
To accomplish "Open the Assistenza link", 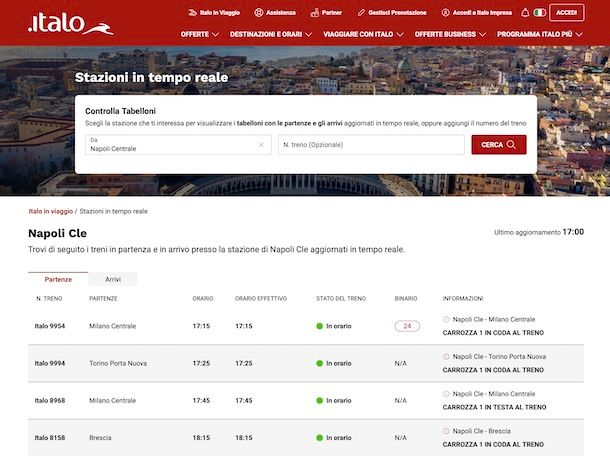I will [x=281, y=13].
